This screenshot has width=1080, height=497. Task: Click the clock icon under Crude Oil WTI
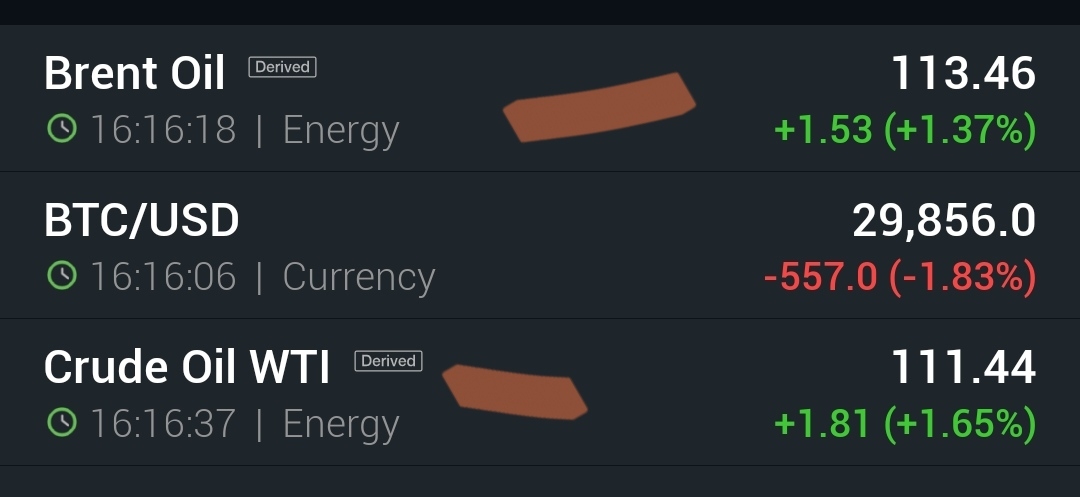pos(62,423)
